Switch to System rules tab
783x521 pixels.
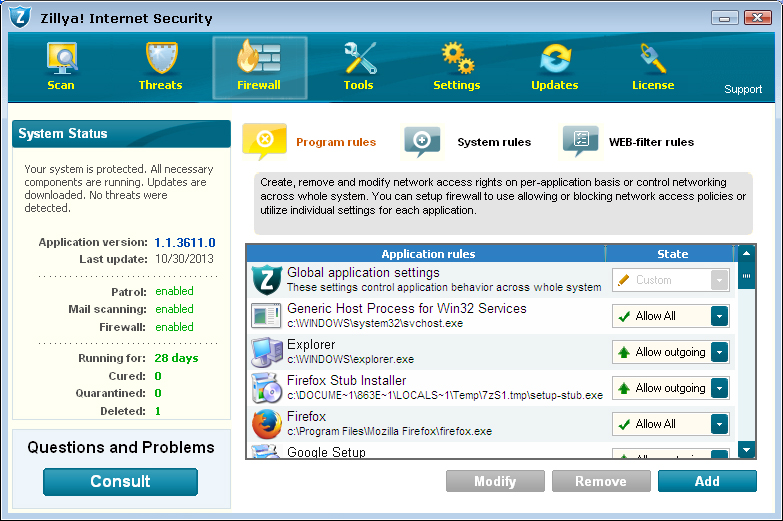494,142
